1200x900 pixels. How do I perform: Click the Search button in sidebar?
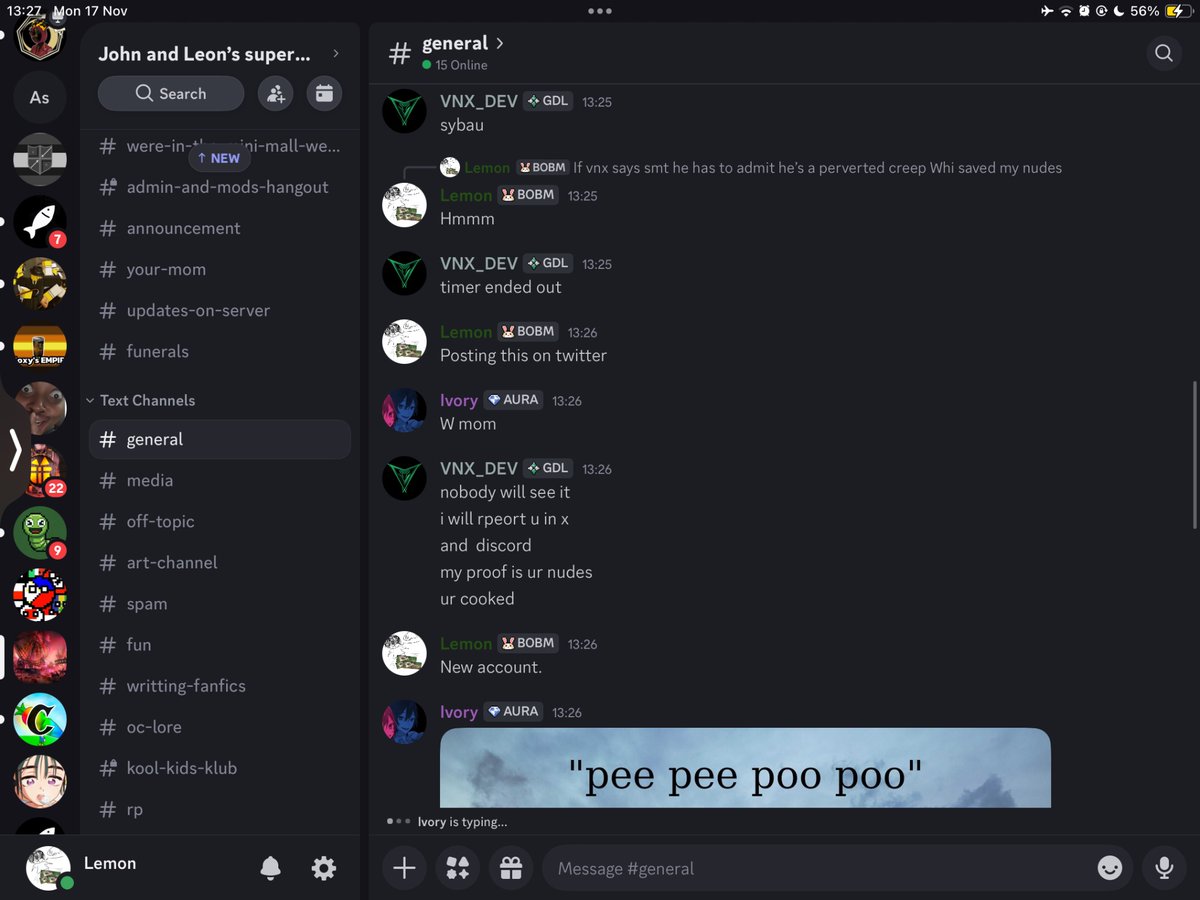(171, 94)
